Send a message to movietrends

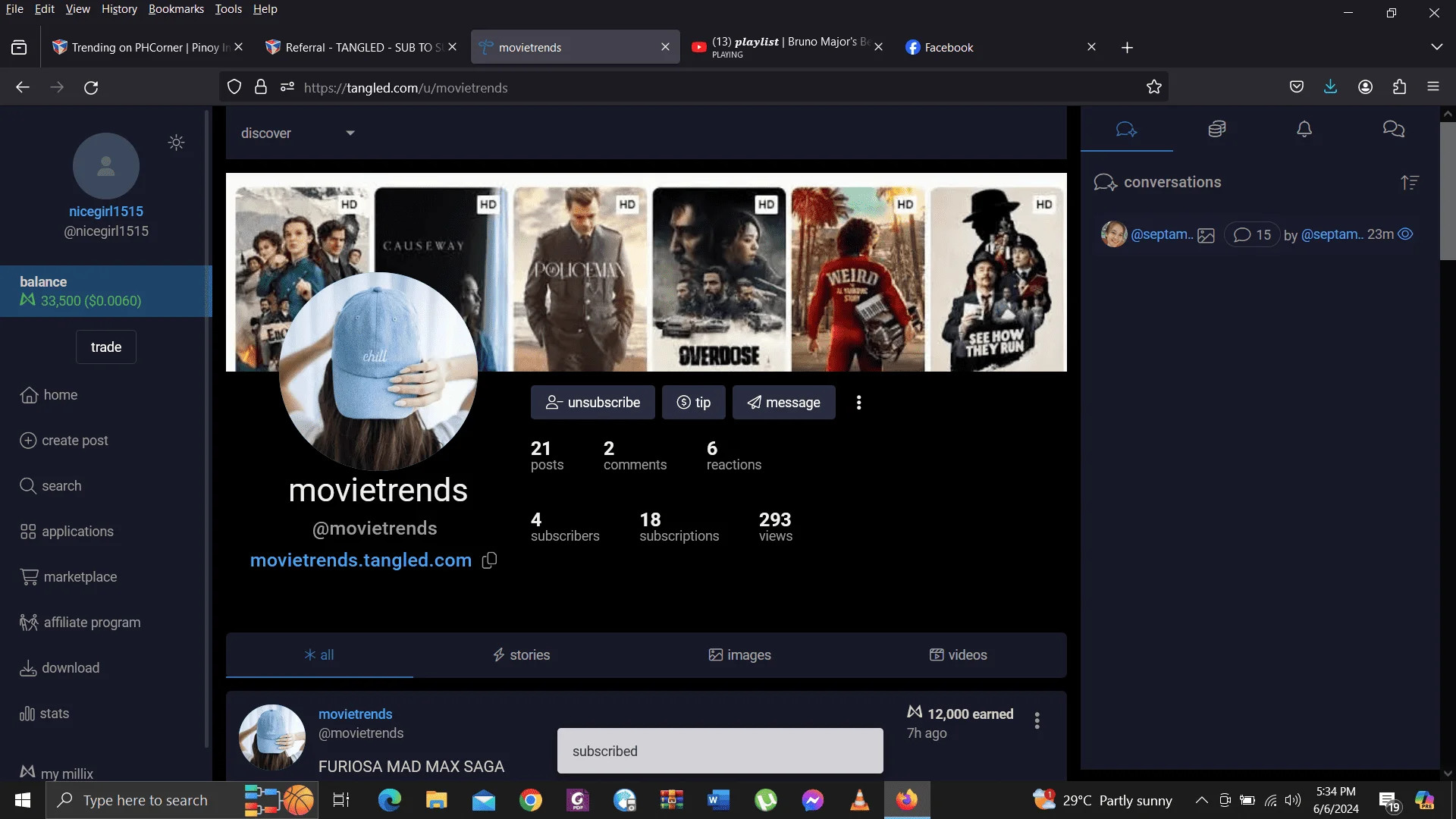point(783,403)
